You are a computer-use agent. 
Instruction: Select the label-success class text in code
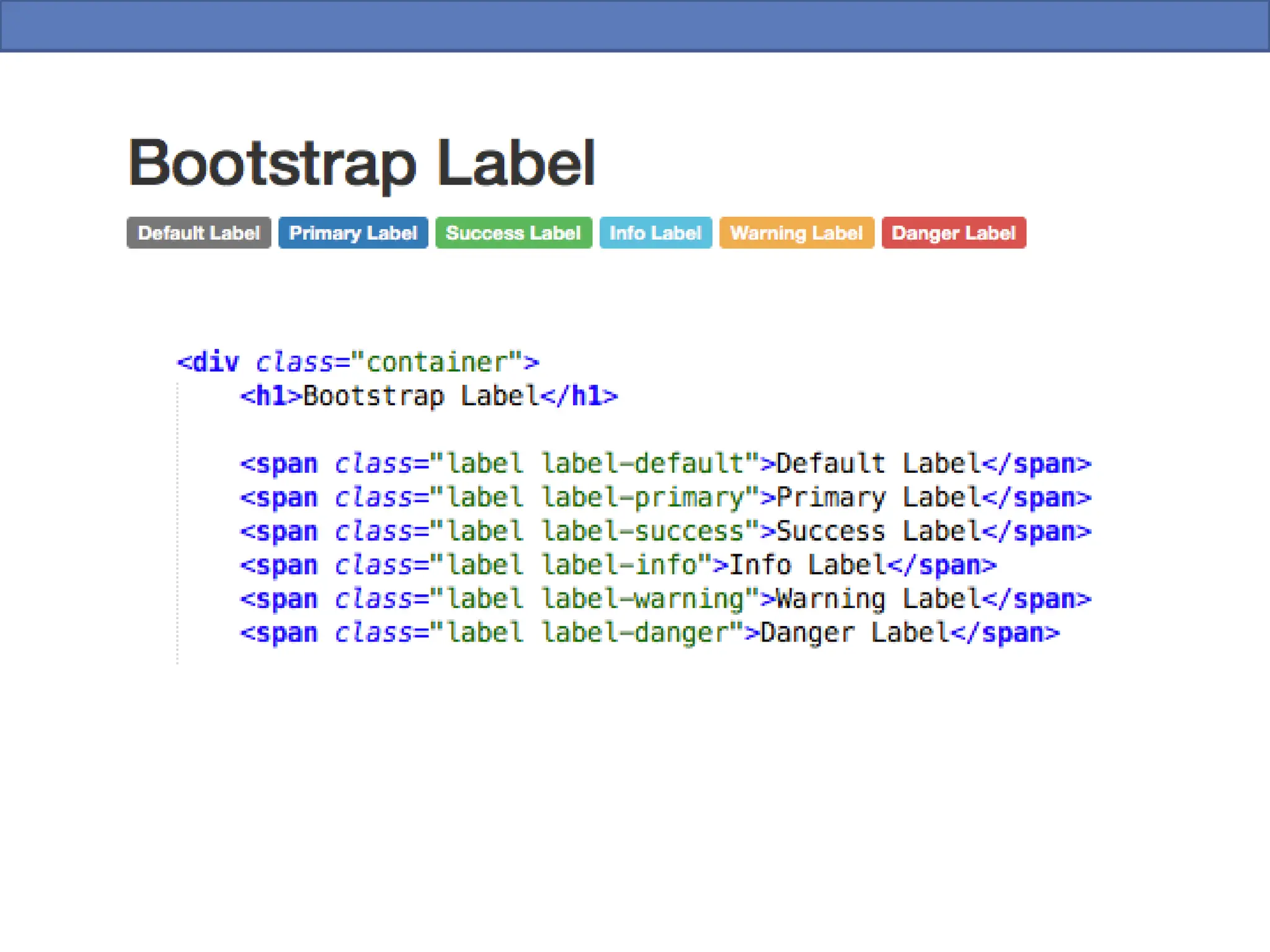(x=642, y=532)
